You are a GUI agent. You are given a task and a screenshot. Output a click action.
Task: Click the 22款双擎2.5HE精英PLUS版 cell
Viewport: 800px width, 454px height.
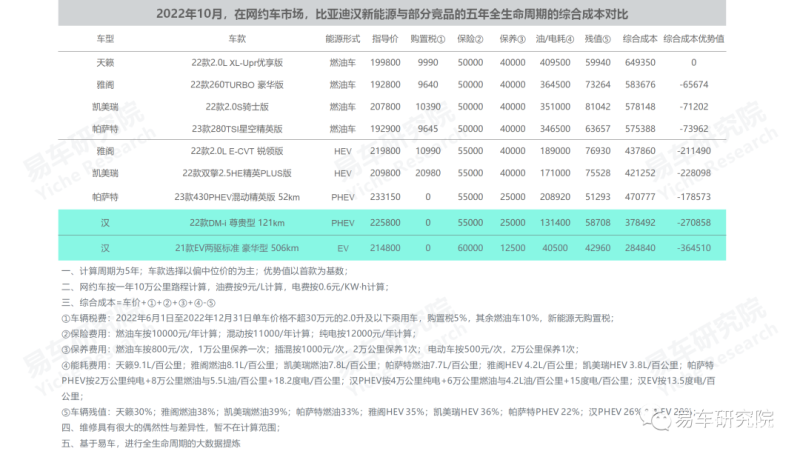235,172
